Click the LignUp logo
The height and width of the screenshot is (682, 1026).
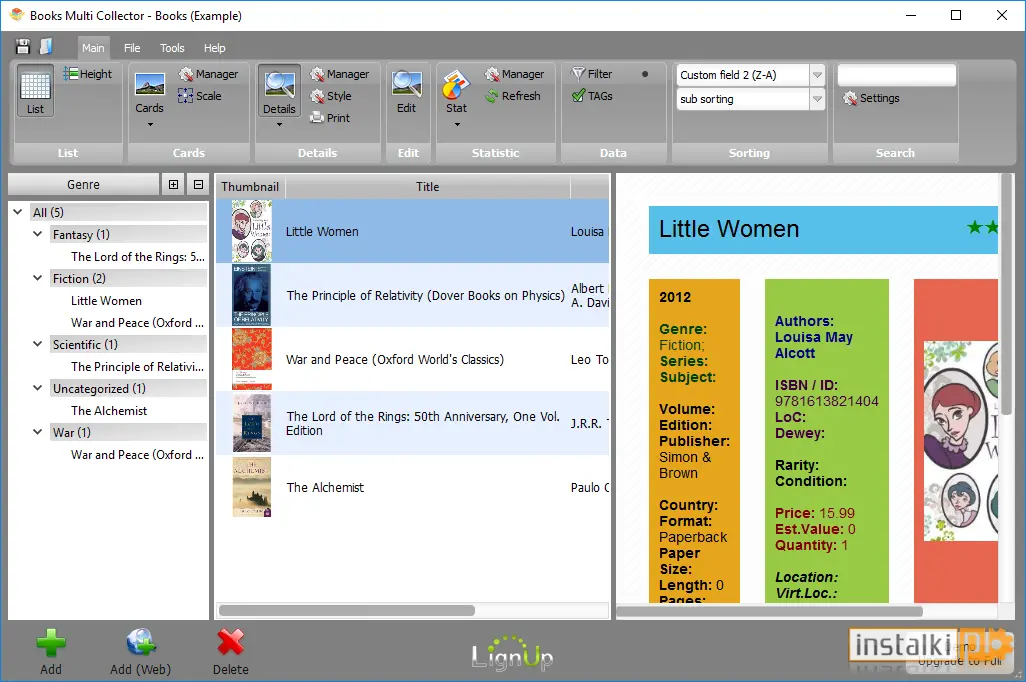[x=512, y=653]
